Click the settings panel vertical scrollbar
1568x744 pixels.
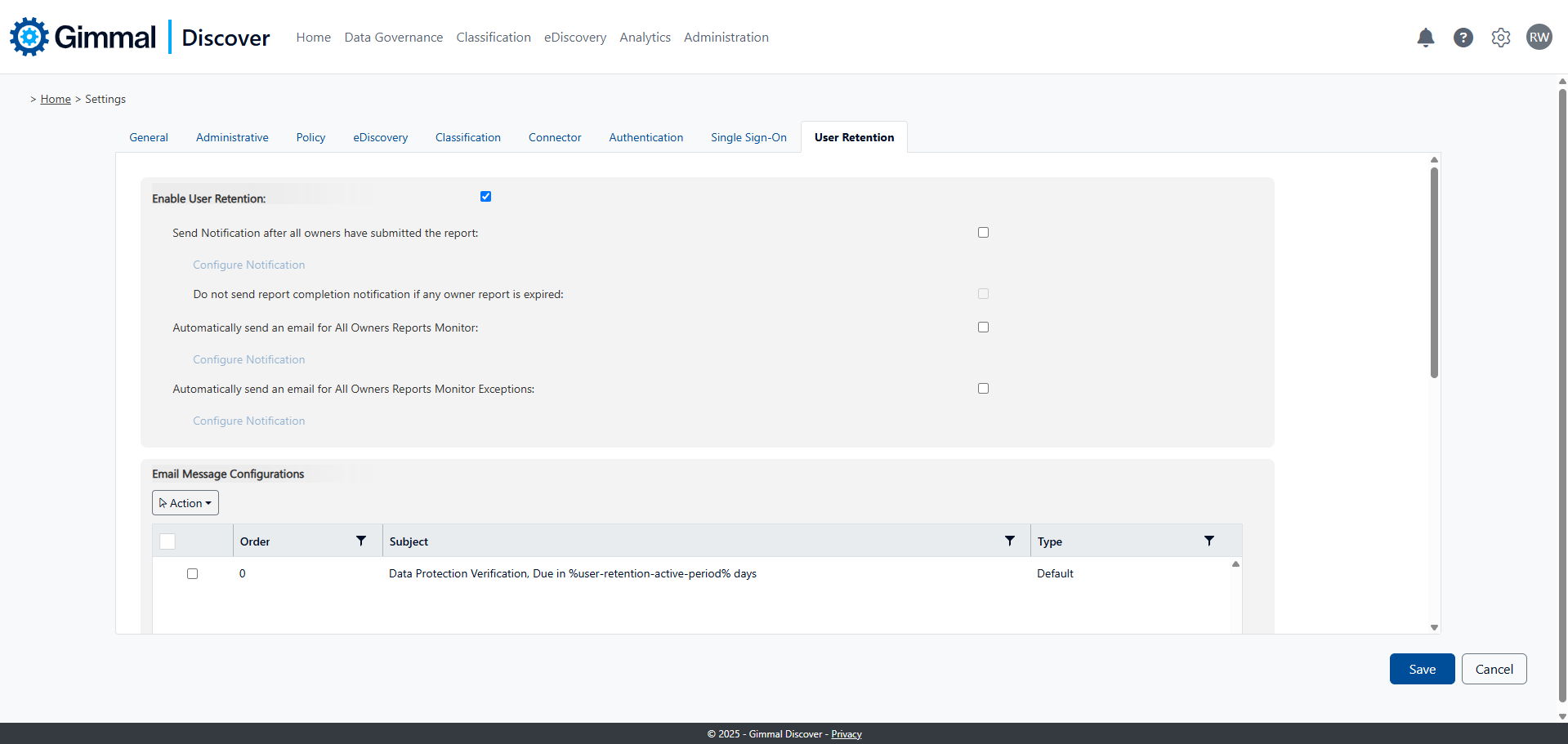[1433, 273]
